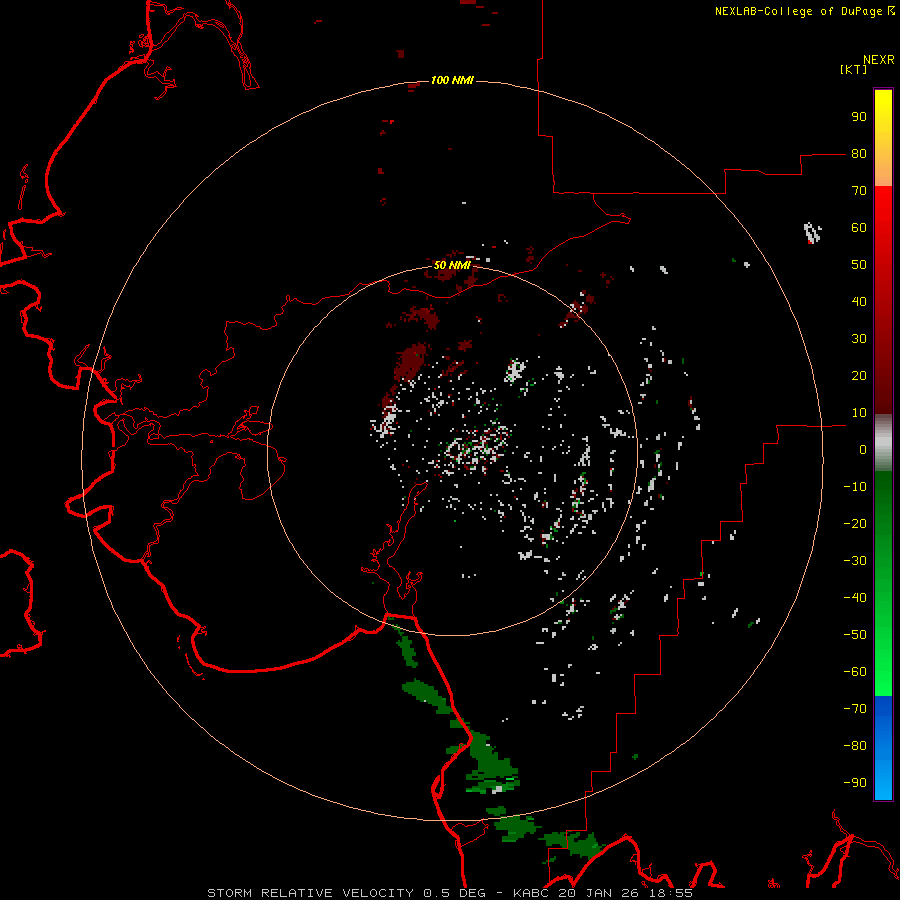Viewport: 900px width, 900px height.
Task: Click the 0 value on the velocity scale
Action: click(863, 450)
